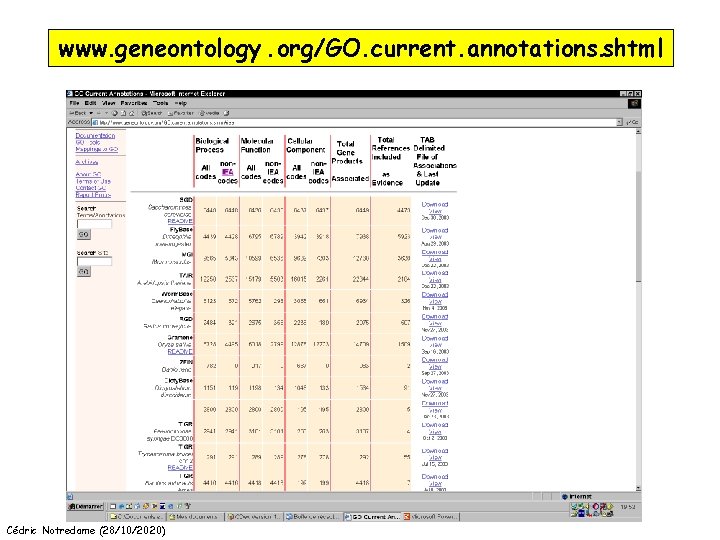
Task: Click the Démarrer start button
Action: [85, 506]
